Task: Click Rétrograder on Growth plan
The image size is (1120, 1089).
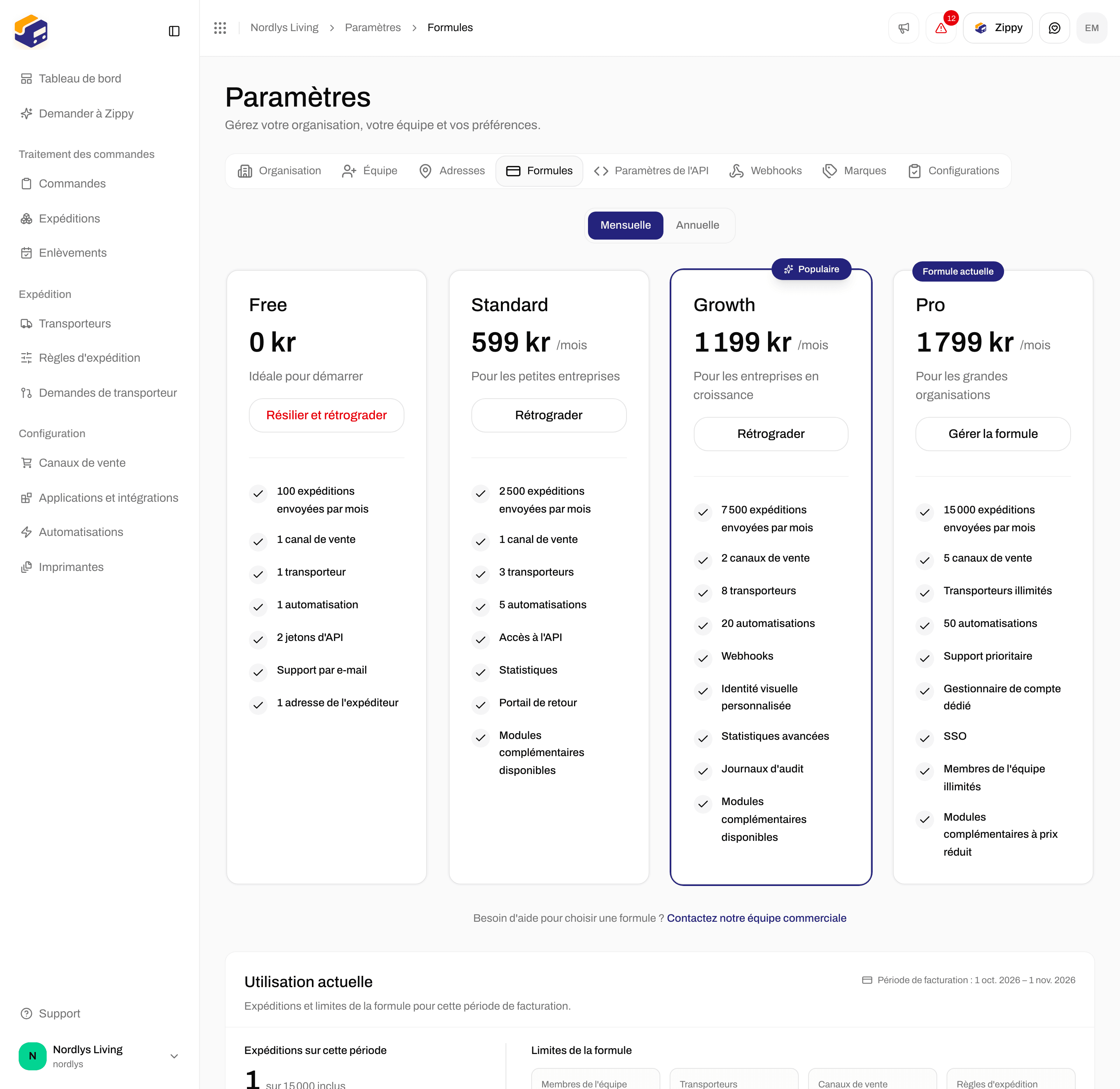Action: 770,434
